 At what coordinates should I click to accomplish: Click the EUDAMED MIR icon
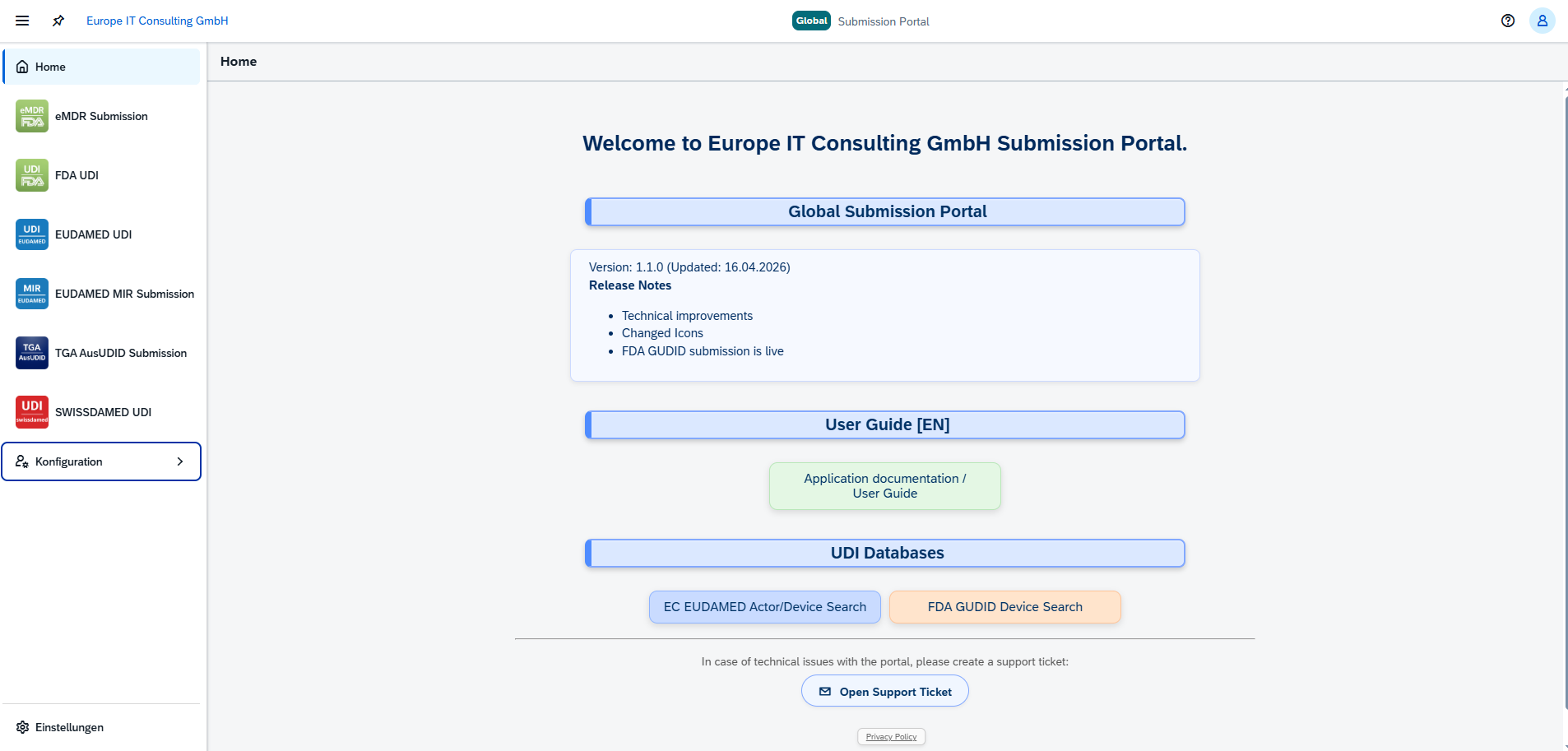(x=32, y=294)
